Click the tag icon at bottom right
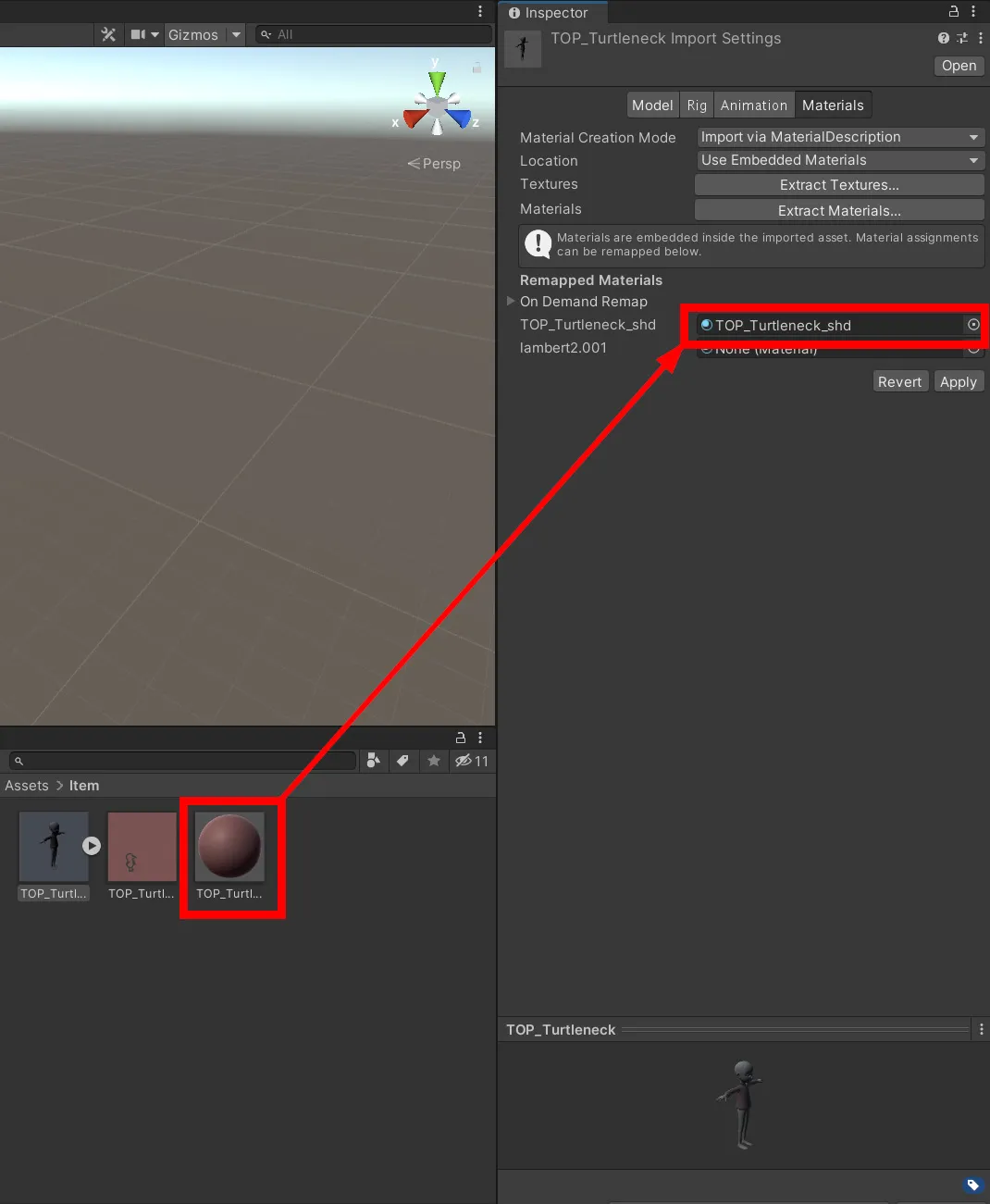Screen dimensions: 990x1204 (972, 1185)
